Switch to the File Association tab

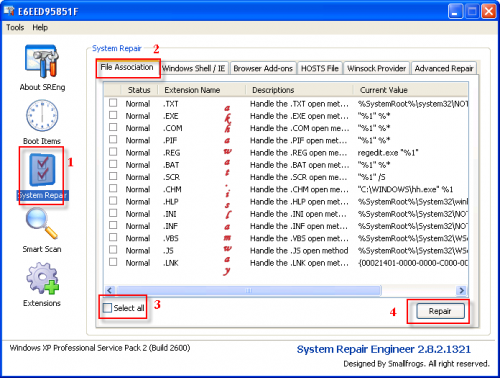127,68
